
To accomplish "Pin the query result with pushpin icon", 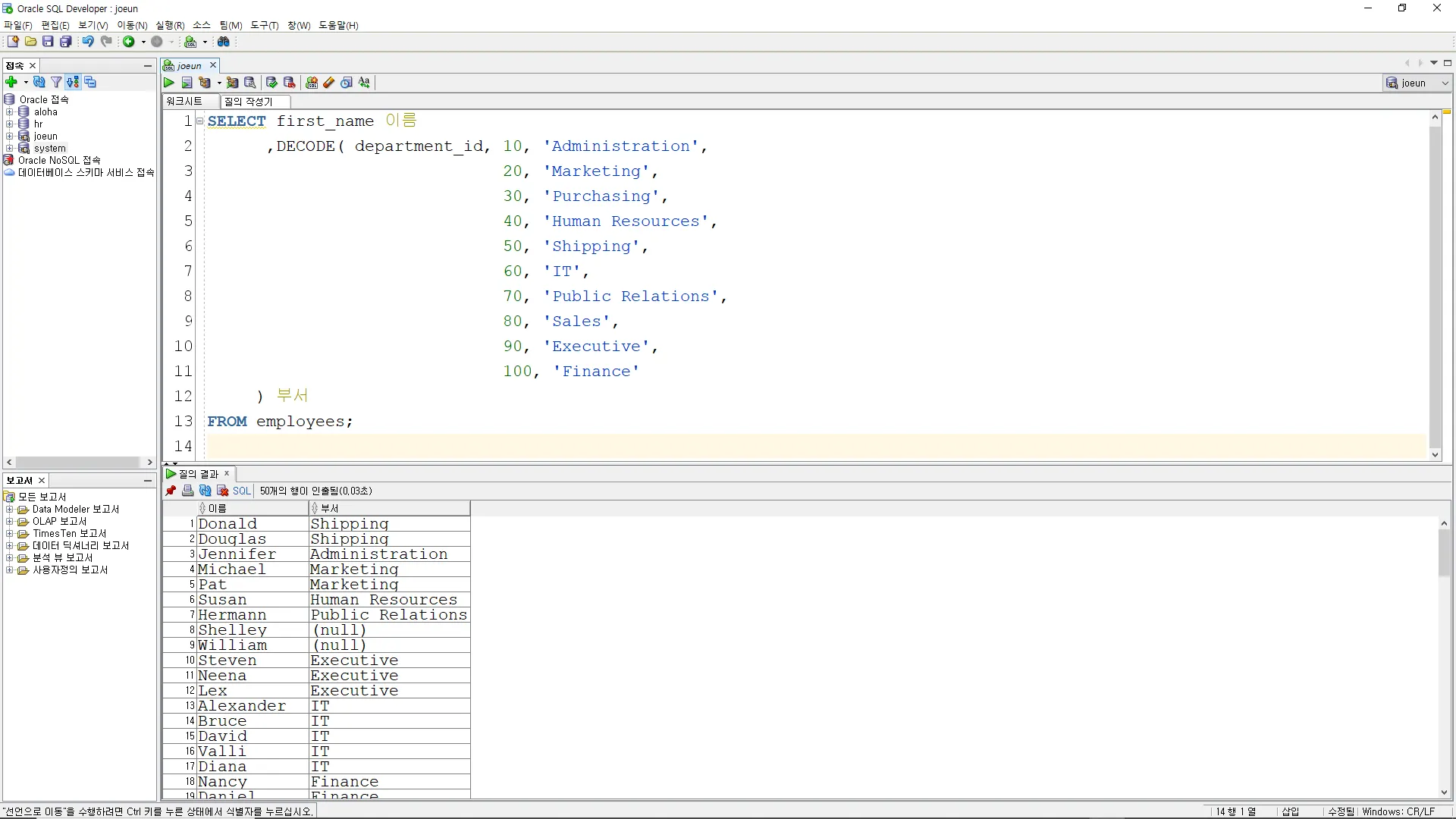I will (171, 491).
